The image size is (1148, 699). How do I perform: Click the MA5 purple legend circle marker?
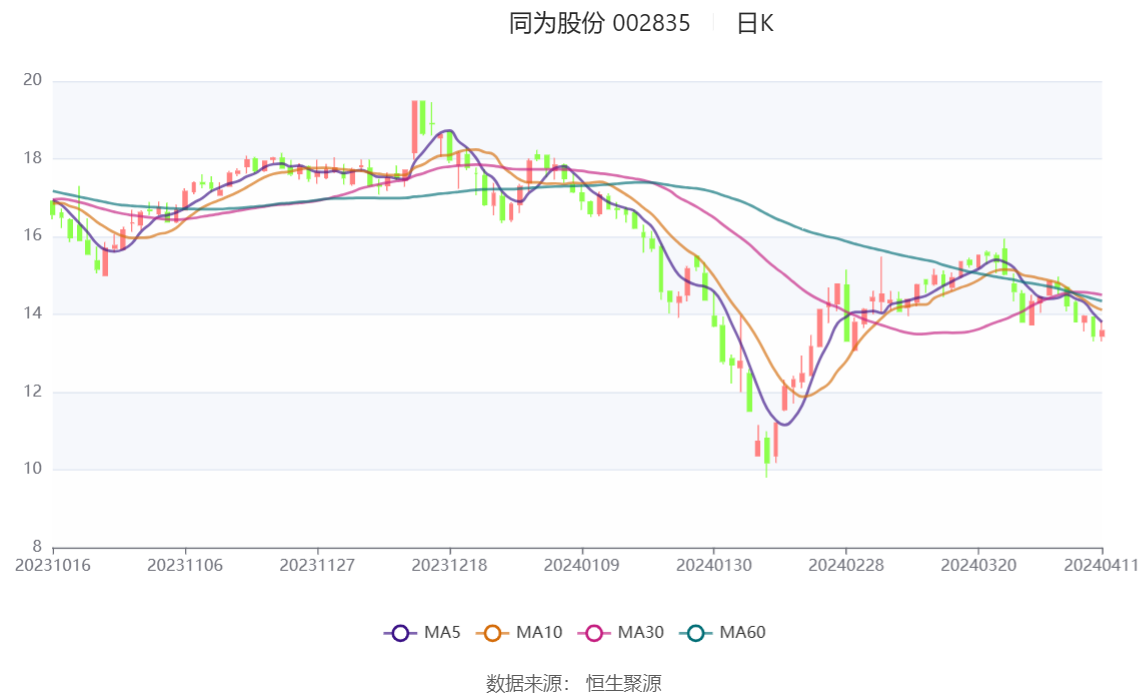(400, 633)
